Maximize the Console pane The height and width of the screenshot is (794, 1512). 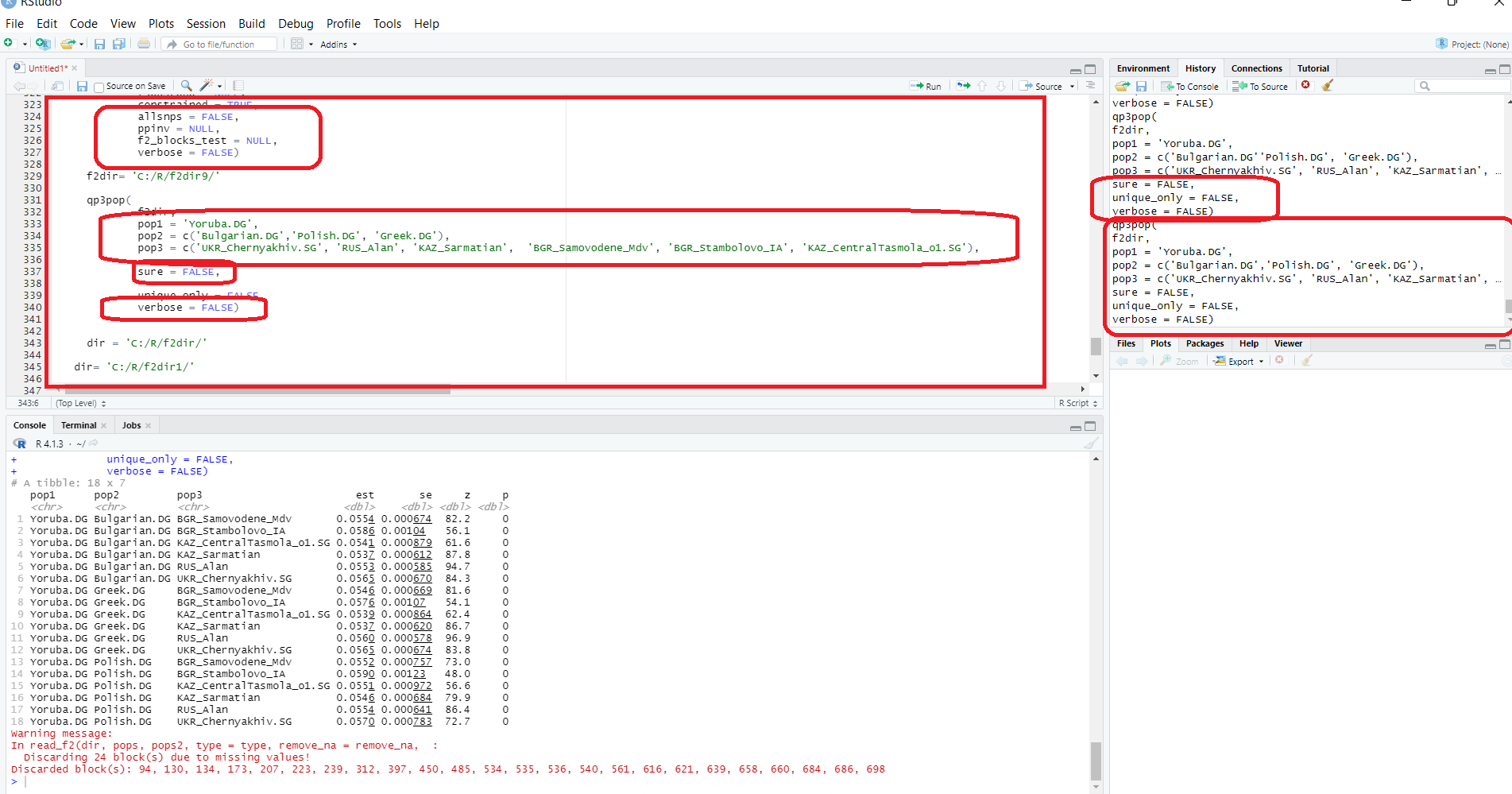[x=1090, y=426]
